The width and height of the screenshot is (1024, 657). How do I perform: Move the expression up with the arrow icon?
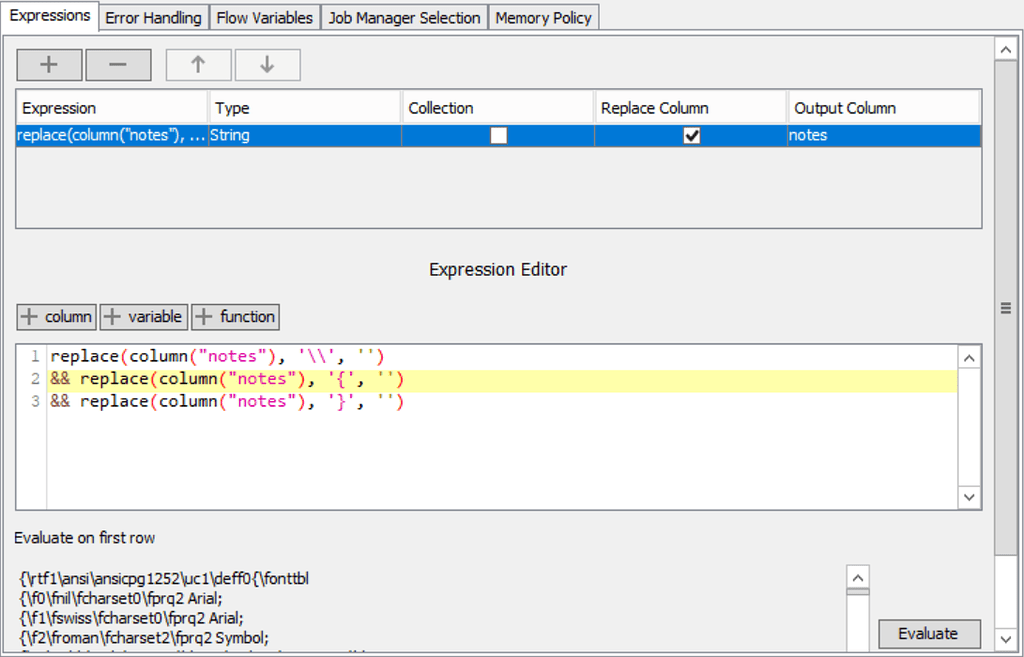click(x=198, y=64)
